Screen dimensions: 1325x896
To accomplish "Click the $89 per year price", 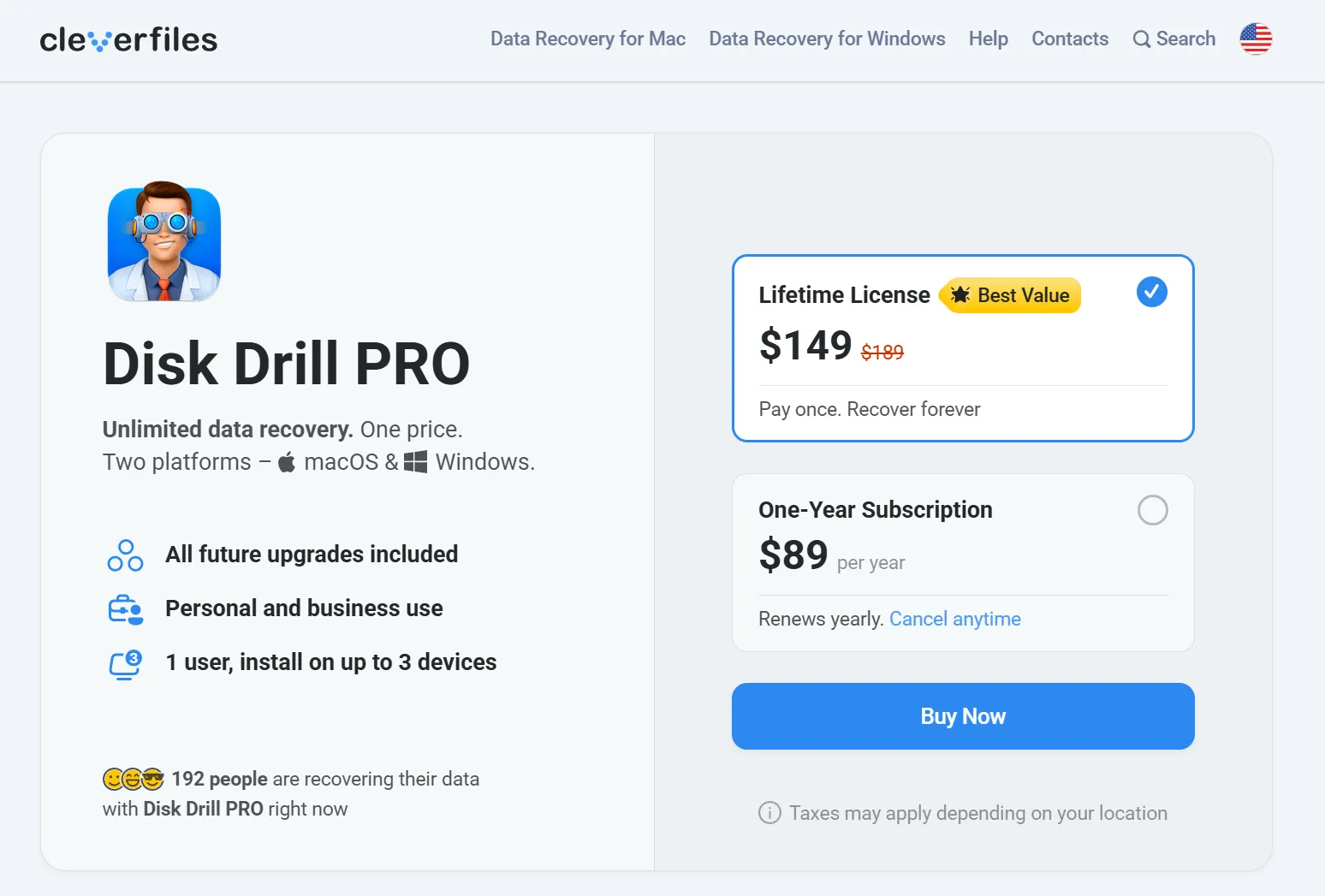I will [x=793, y=555].
